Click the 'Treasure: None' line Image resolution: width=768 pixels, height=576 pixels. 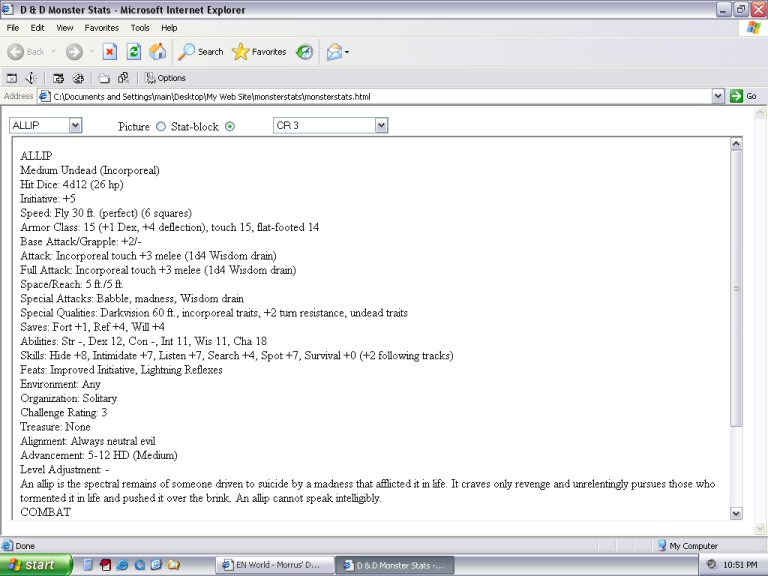(55, 427)
